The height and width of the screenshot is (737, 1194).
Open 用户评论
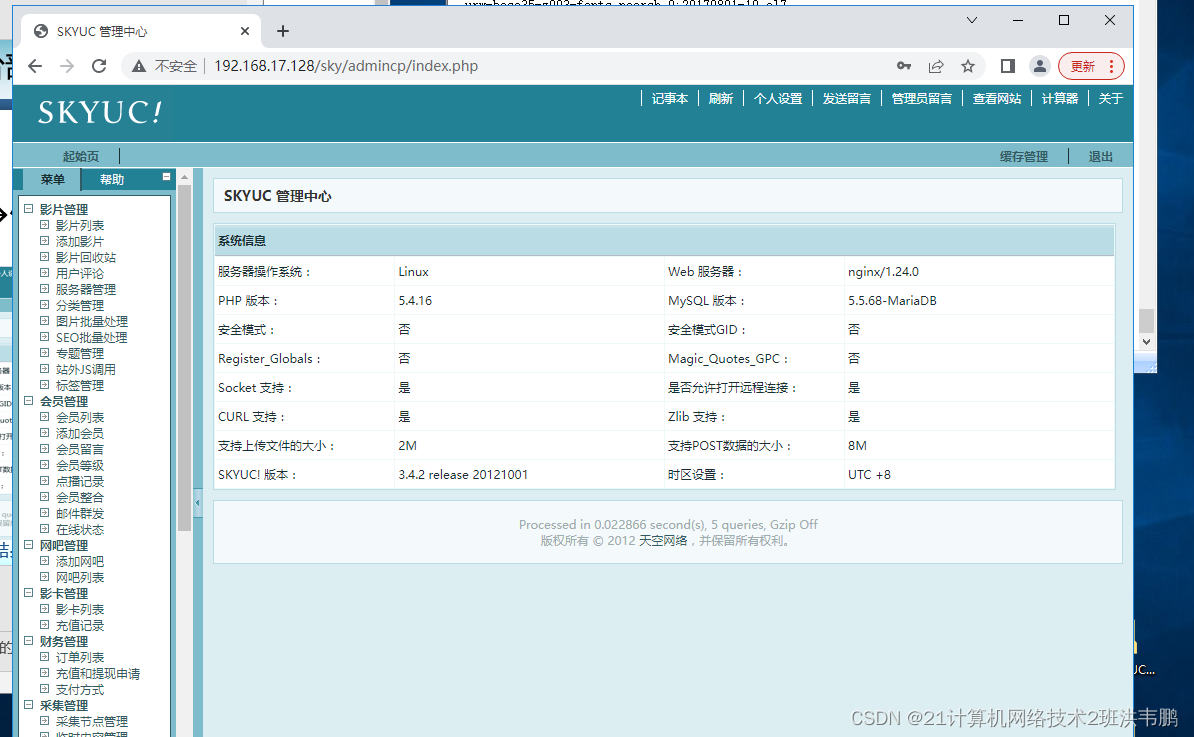tap(80, 273)
